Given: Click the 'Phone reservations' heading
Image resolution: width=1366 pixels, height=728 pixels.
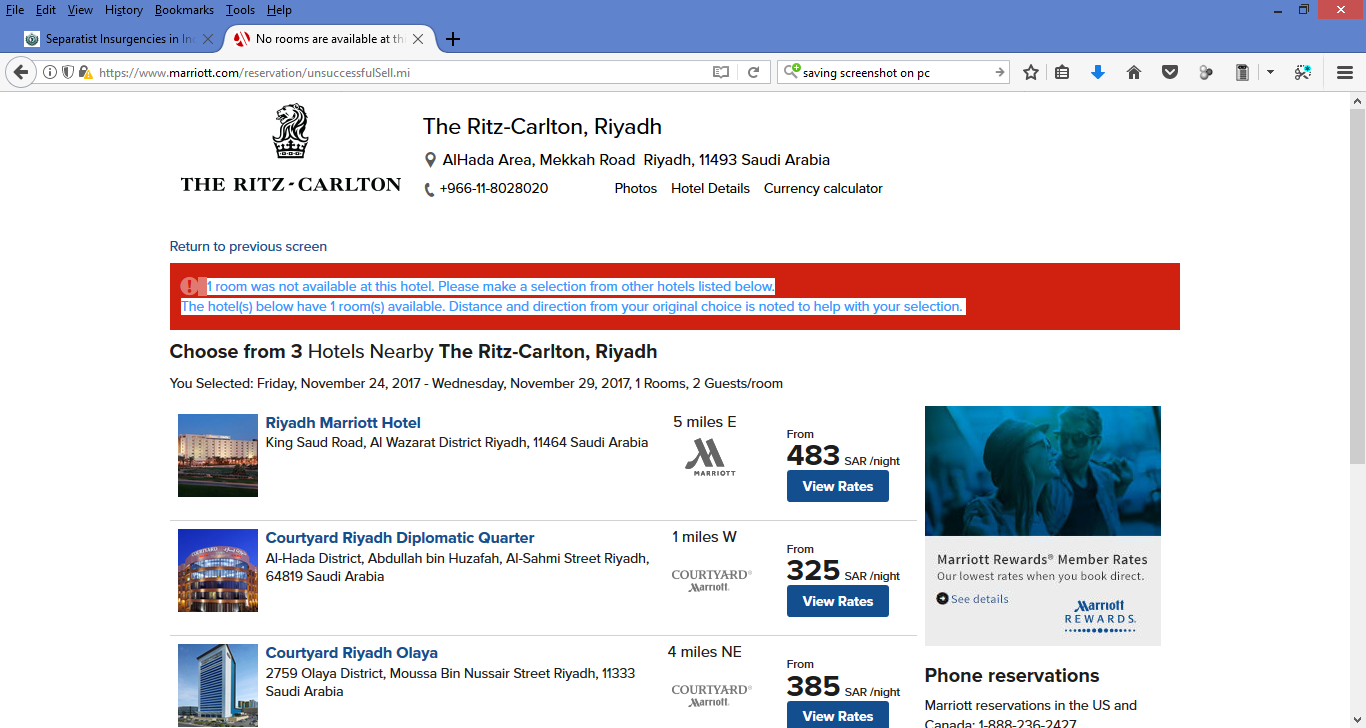Looking at the screenshot, I should click(x=1012, y=676).
